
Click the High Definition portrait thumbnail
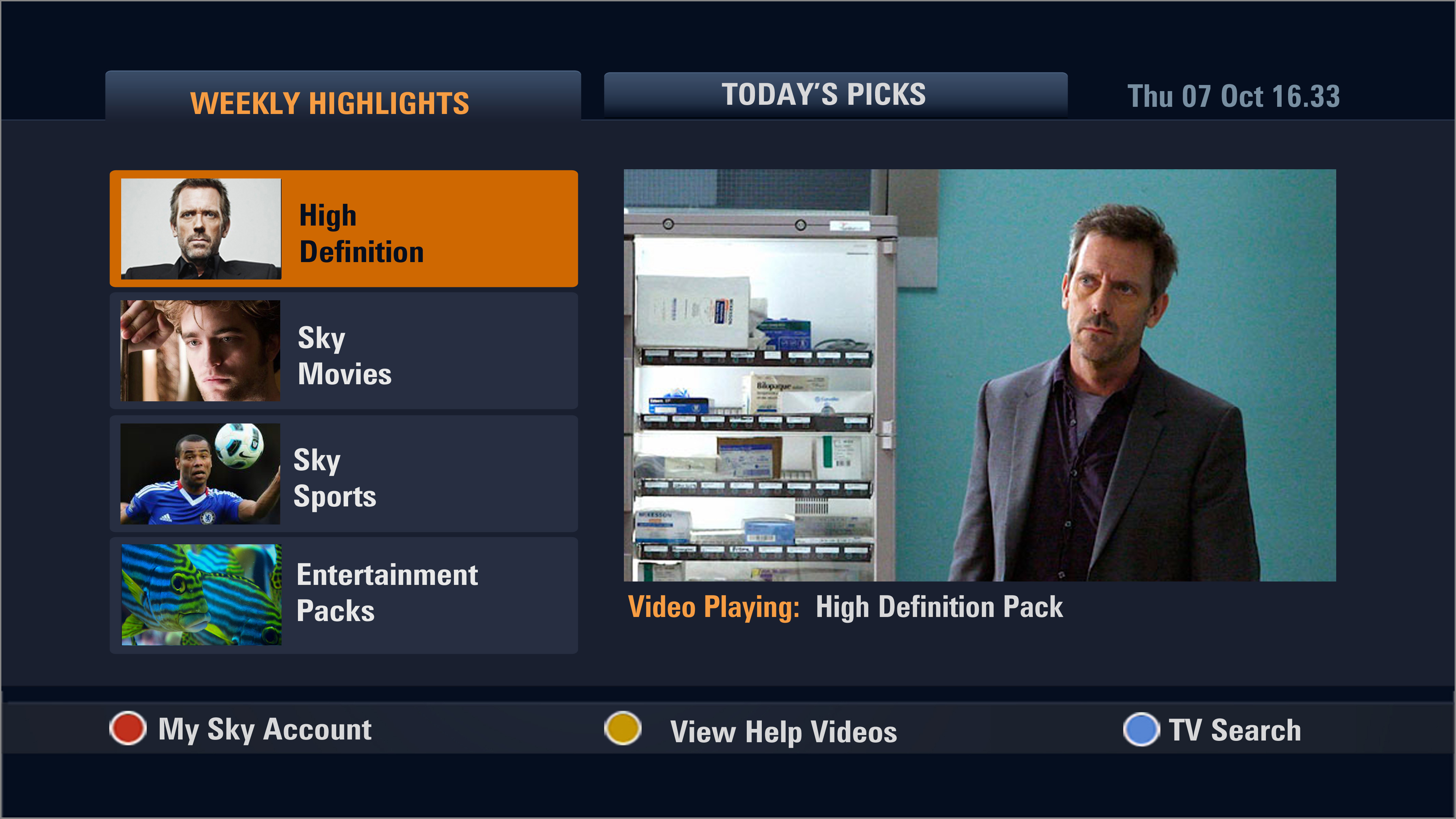[201, 229]
